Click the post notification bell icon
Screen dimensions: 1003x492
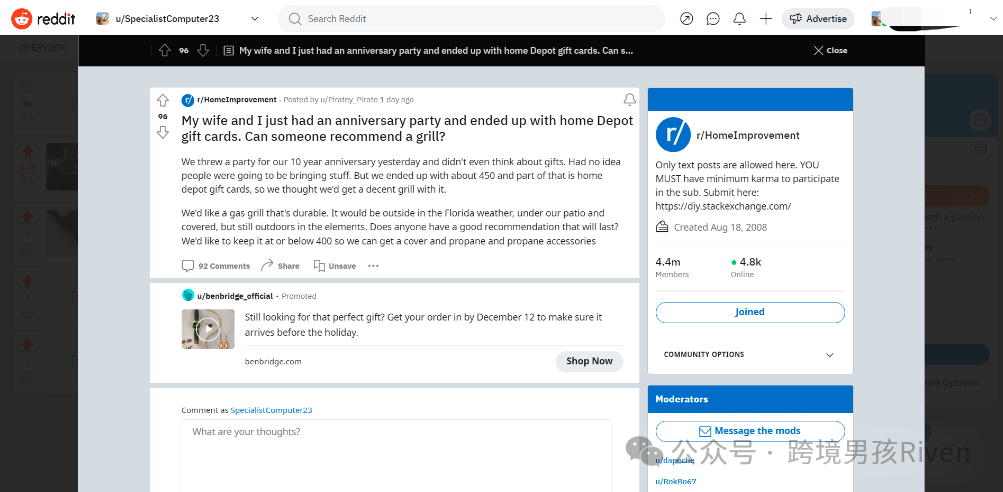coord(629,100)
